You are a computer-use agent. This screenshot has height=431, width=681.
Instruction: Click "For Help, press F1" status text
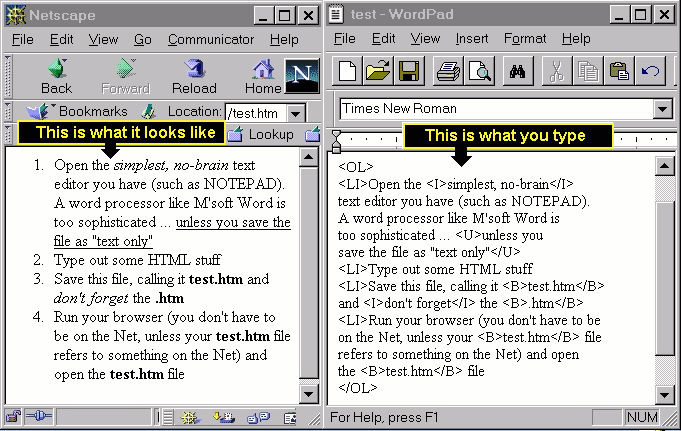tap(384, 418)
